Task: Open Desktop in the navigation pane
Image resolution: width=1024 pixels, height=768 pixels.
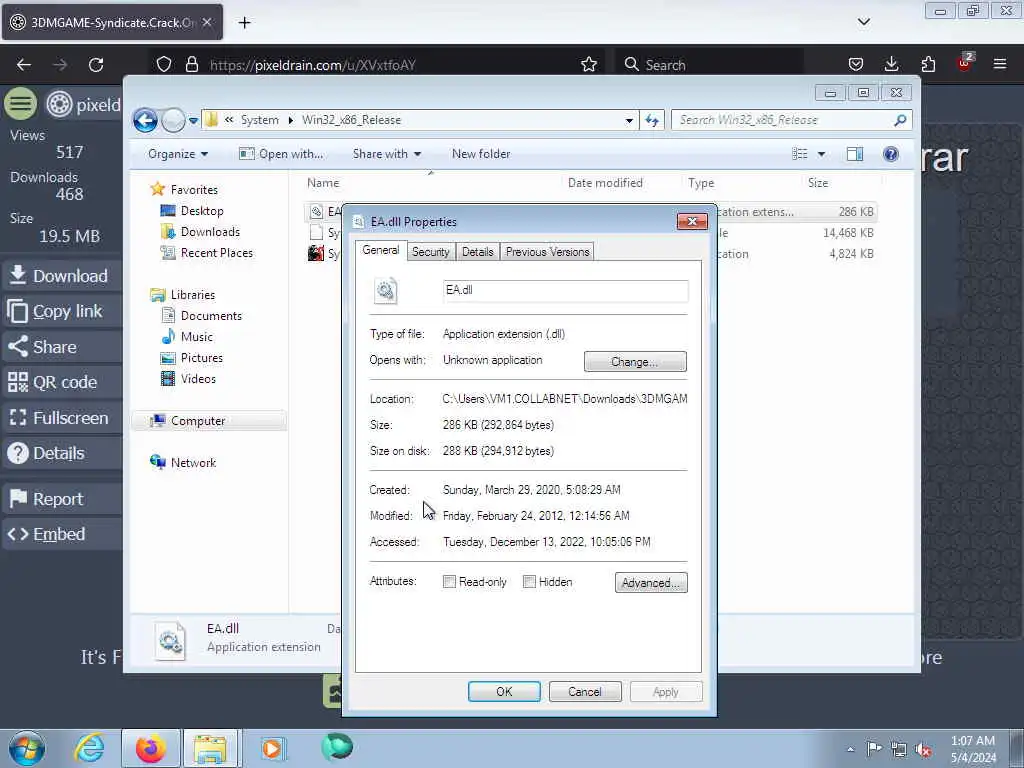Action: click(x=202, y=211)
